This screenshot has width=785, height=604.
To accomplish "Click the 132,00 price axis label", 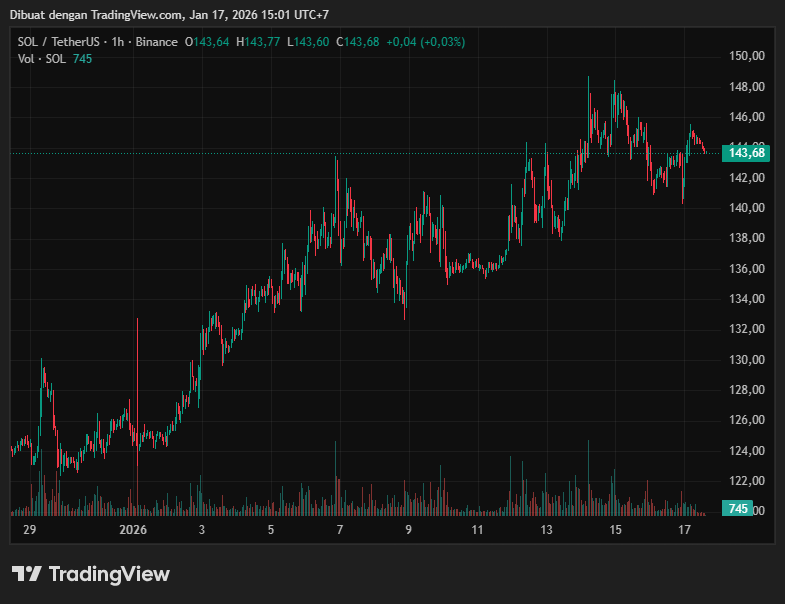I will coord(747,329).
